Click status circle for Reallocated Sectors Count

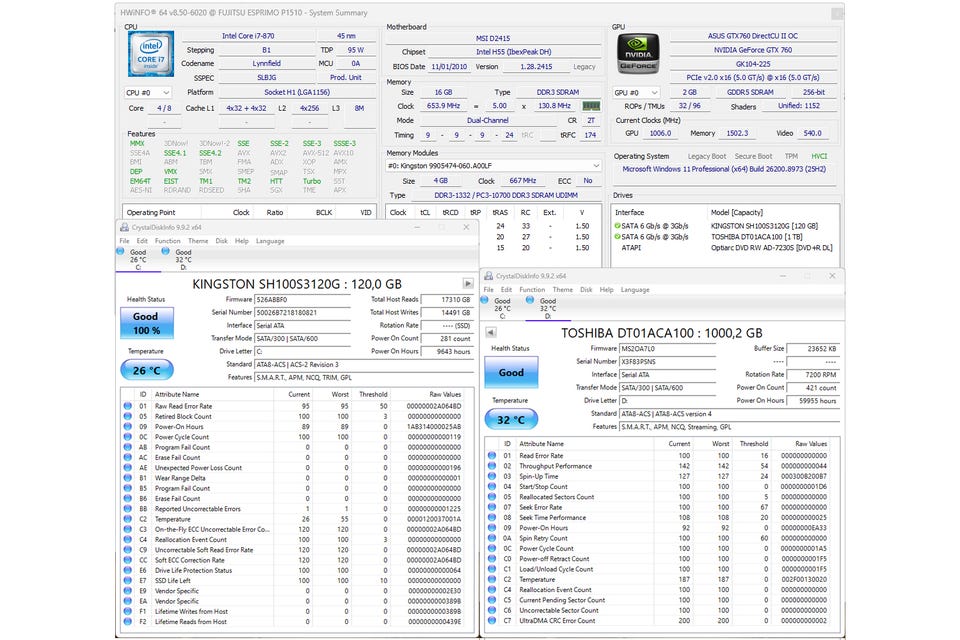pyautogui.click(x=492, y=497)
